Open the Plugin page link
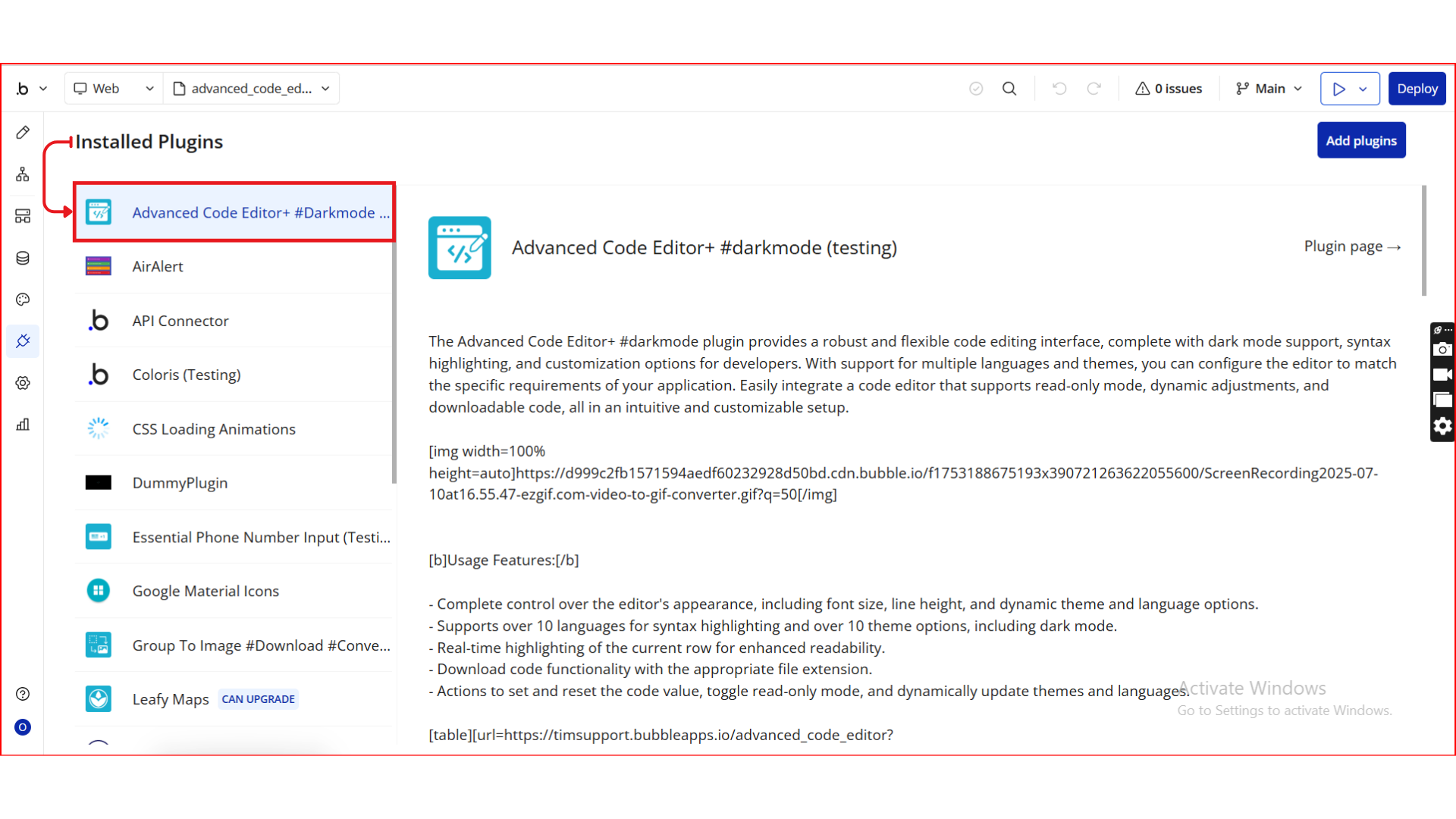This screenshot has height=819, width=1456. [x=1351, y=246]
